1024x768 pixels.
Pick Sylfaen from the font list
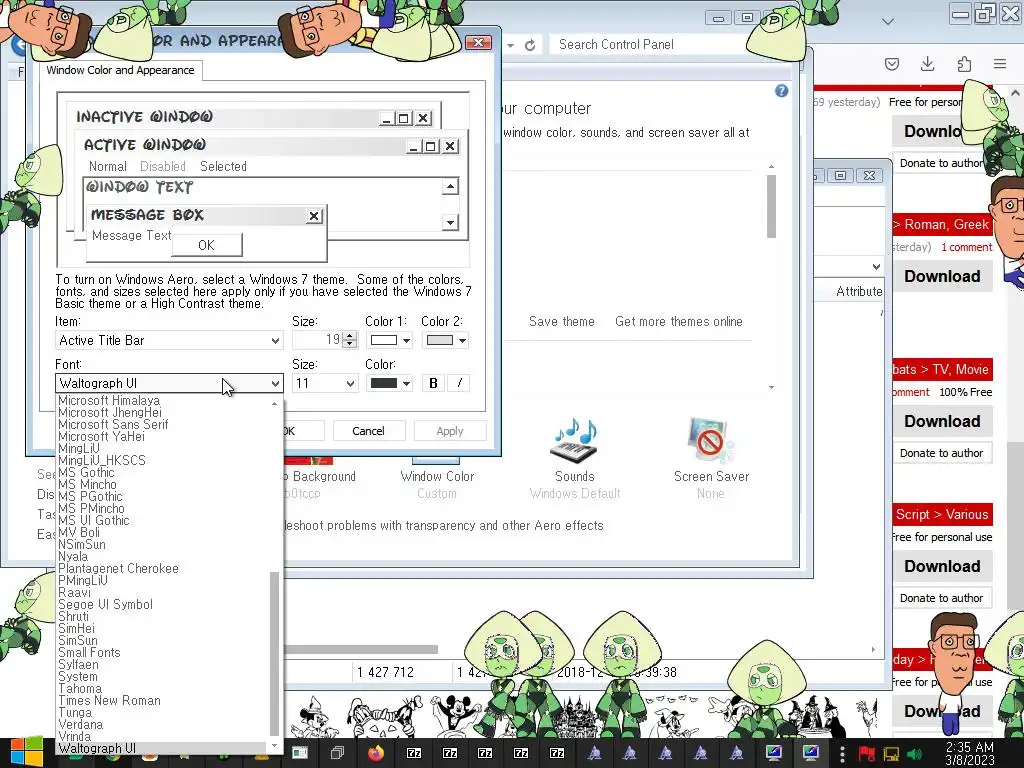point(78,665)
